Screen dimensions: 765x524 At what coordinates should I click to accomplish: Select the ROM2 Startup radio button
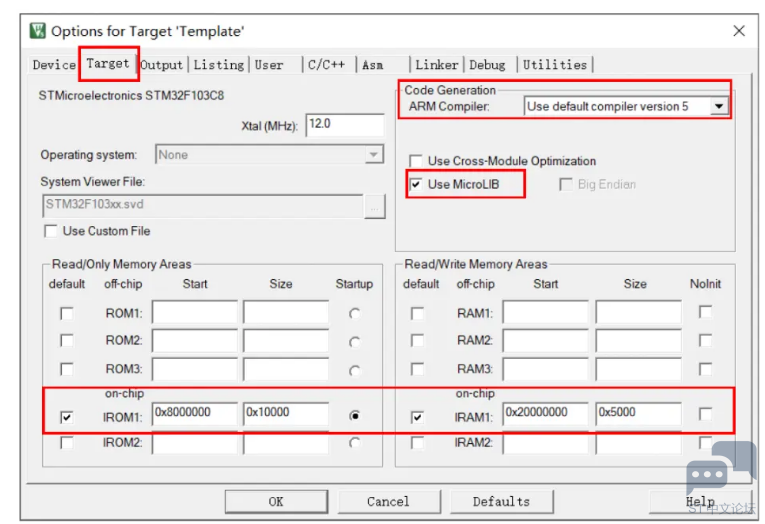coord(355,342)
